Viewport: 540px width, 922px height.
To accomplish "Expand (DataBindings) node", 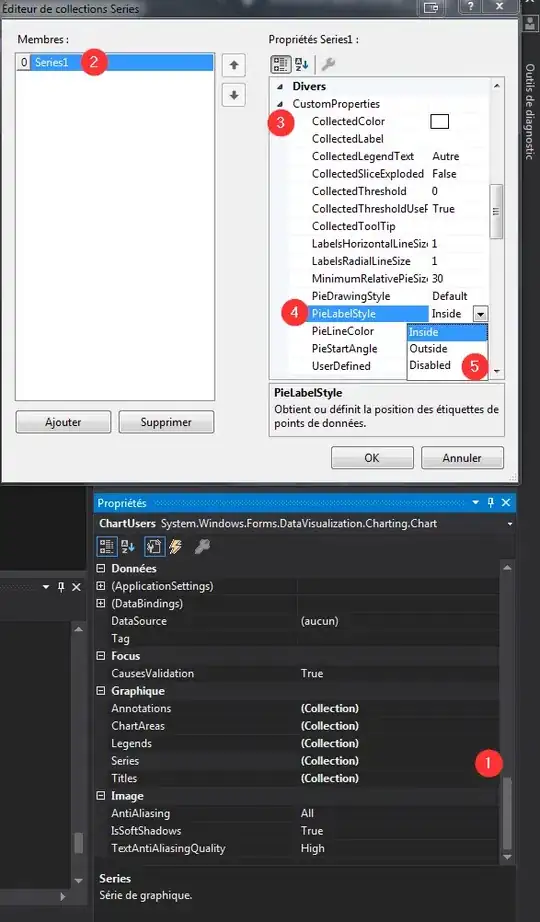I will point(101,603).
